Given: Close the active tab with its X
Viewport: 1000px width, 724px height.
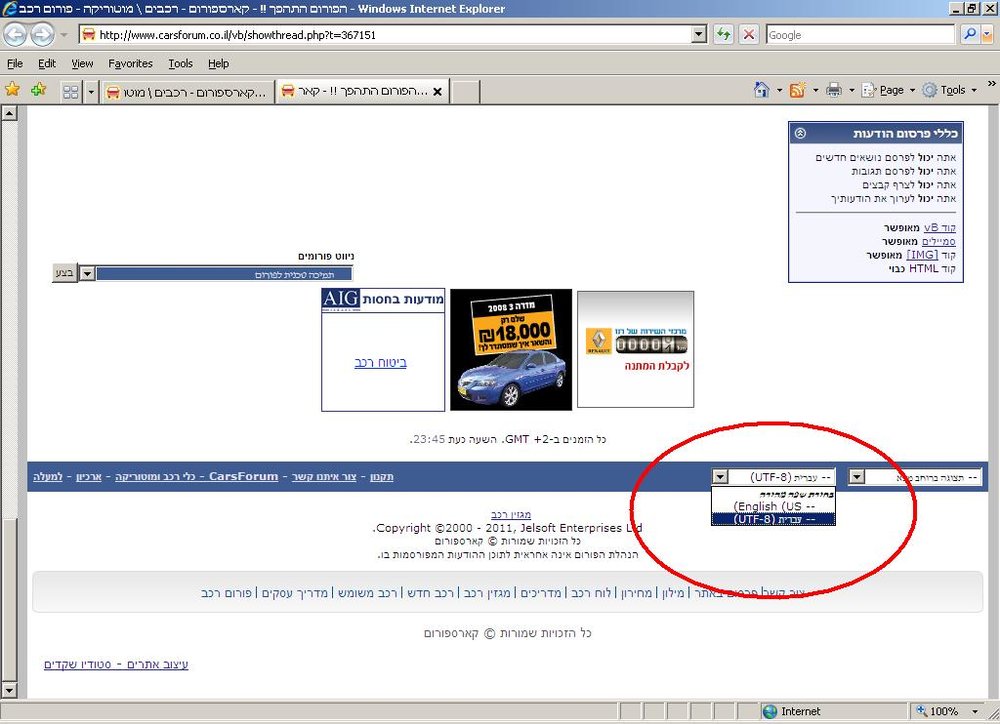Looking at the screenshot, I should [438, 92].
